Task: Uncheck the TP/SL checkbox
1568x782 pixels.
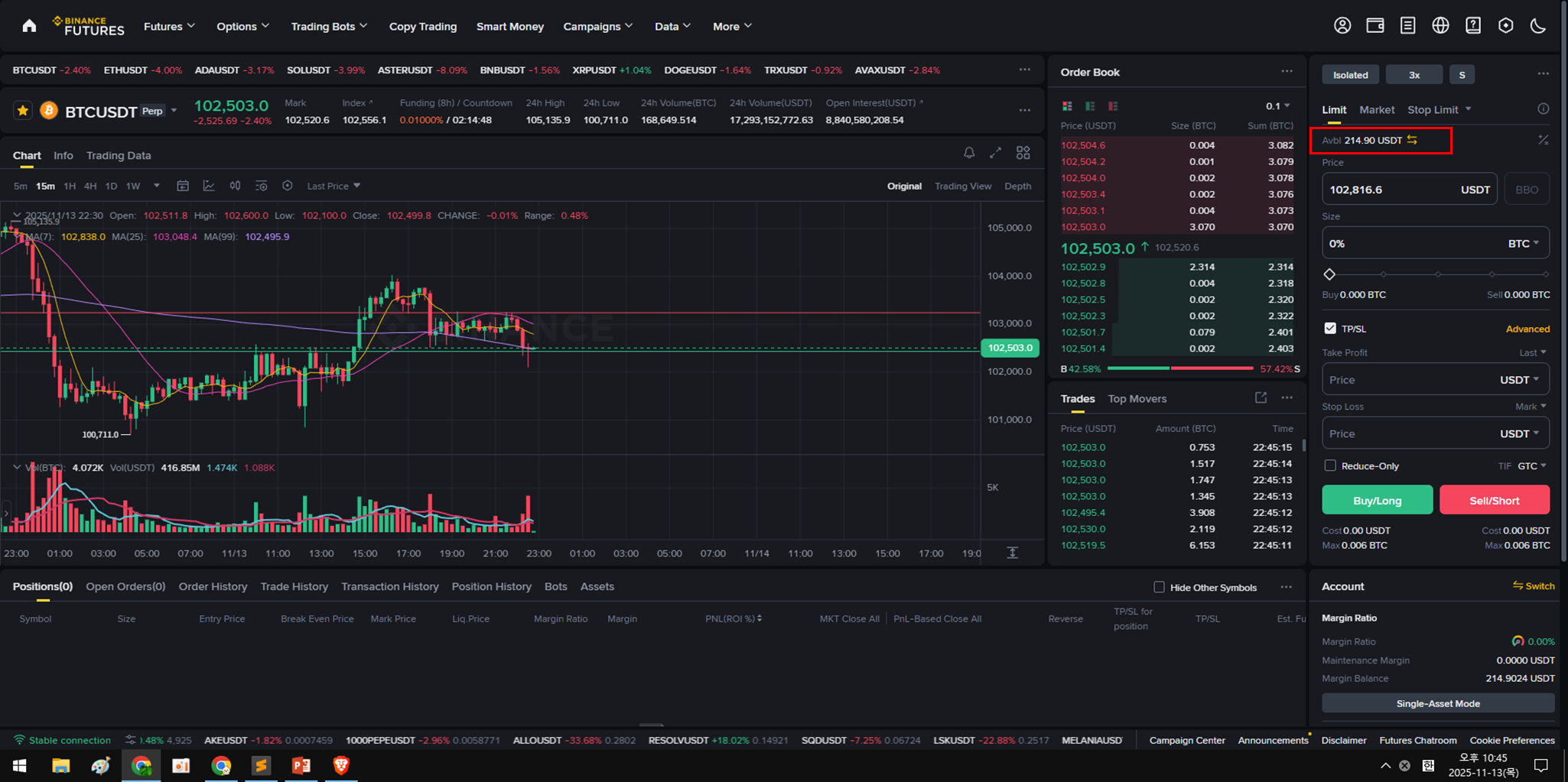Action: 1330,328
